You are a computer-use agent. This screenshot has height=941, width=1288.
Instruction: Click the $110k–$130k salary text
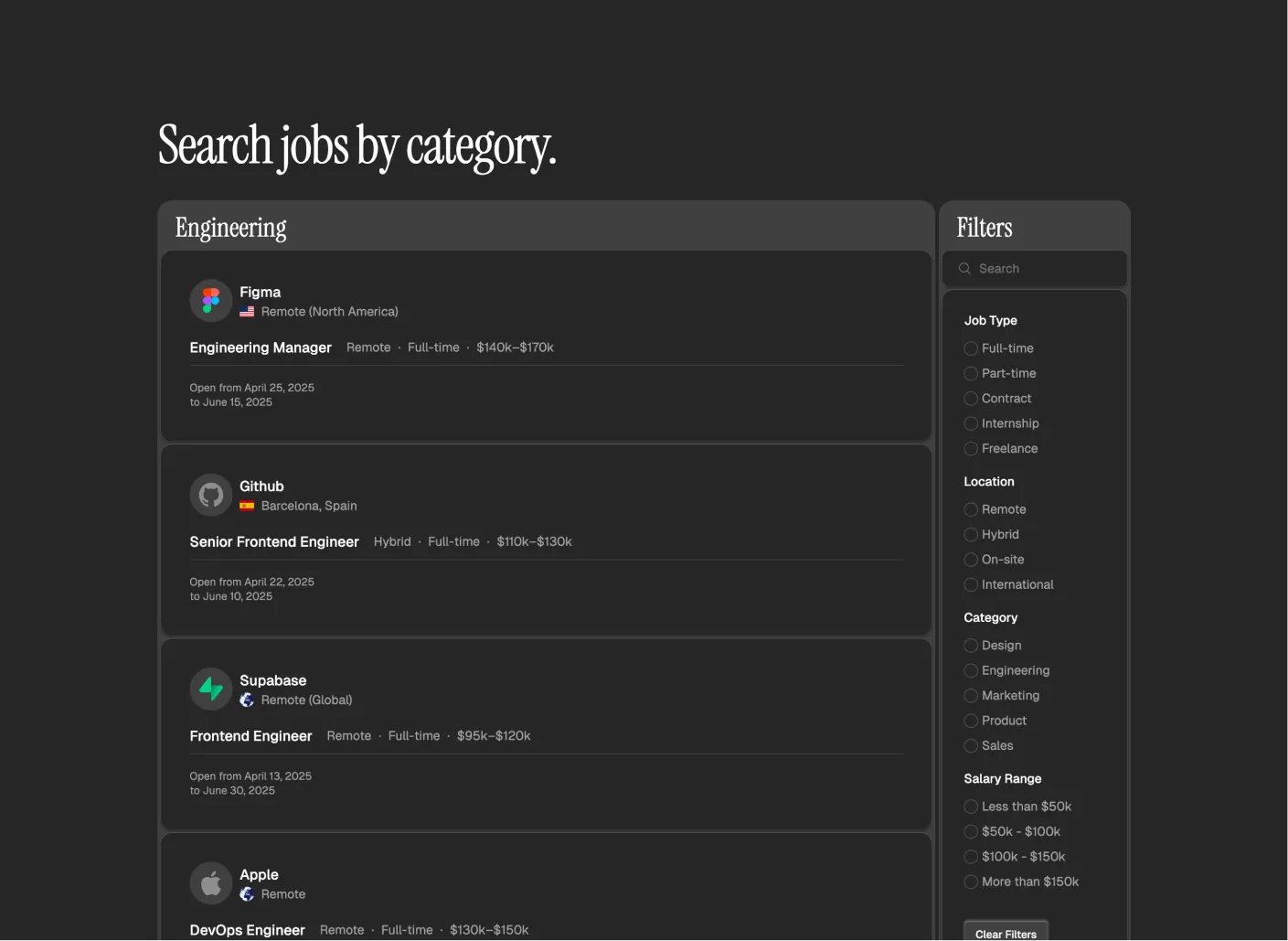[535, 541]
